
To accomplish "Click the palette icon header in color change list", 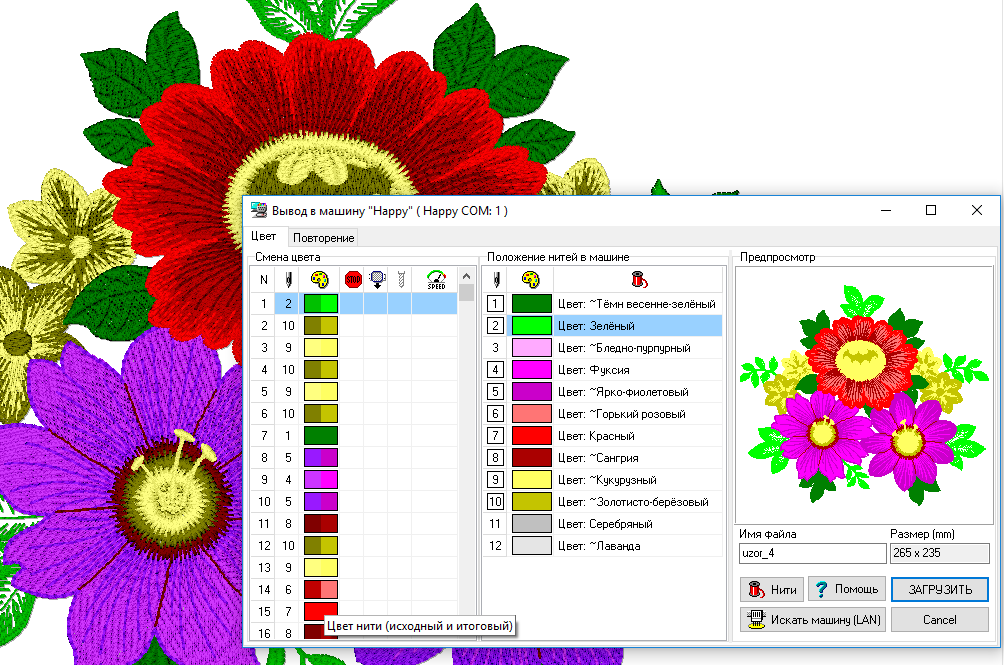I will (320, 280).
